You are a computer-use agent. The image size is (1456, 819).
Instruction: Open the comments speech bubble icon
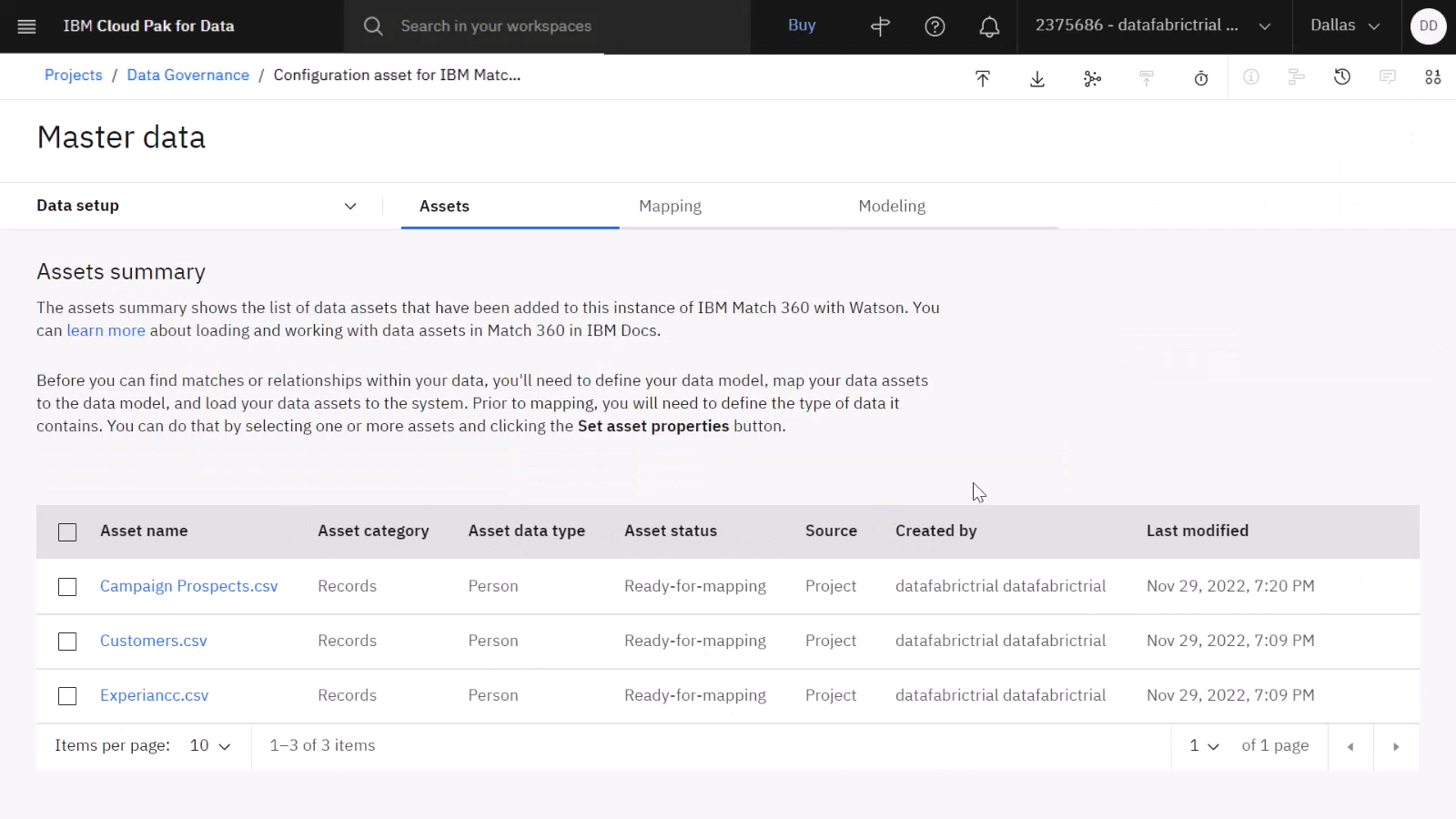pyautogui.click(x=1388, y=77)
